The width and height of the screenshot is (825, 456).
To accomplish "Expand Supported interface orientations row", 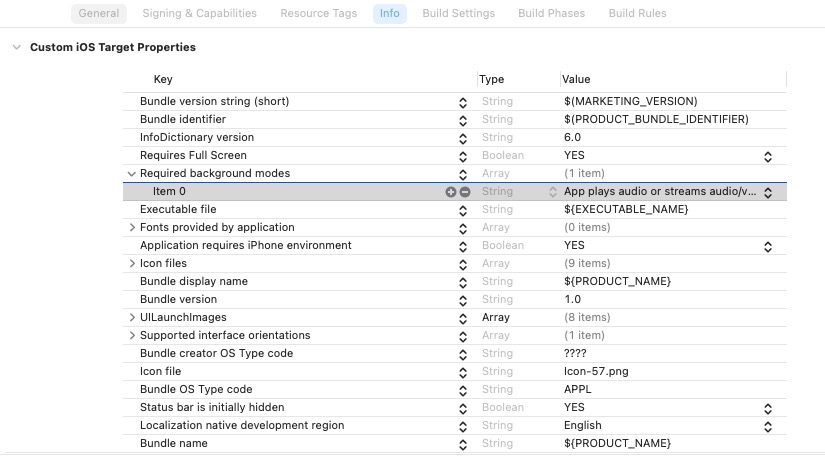I will (x=131, y=336).
